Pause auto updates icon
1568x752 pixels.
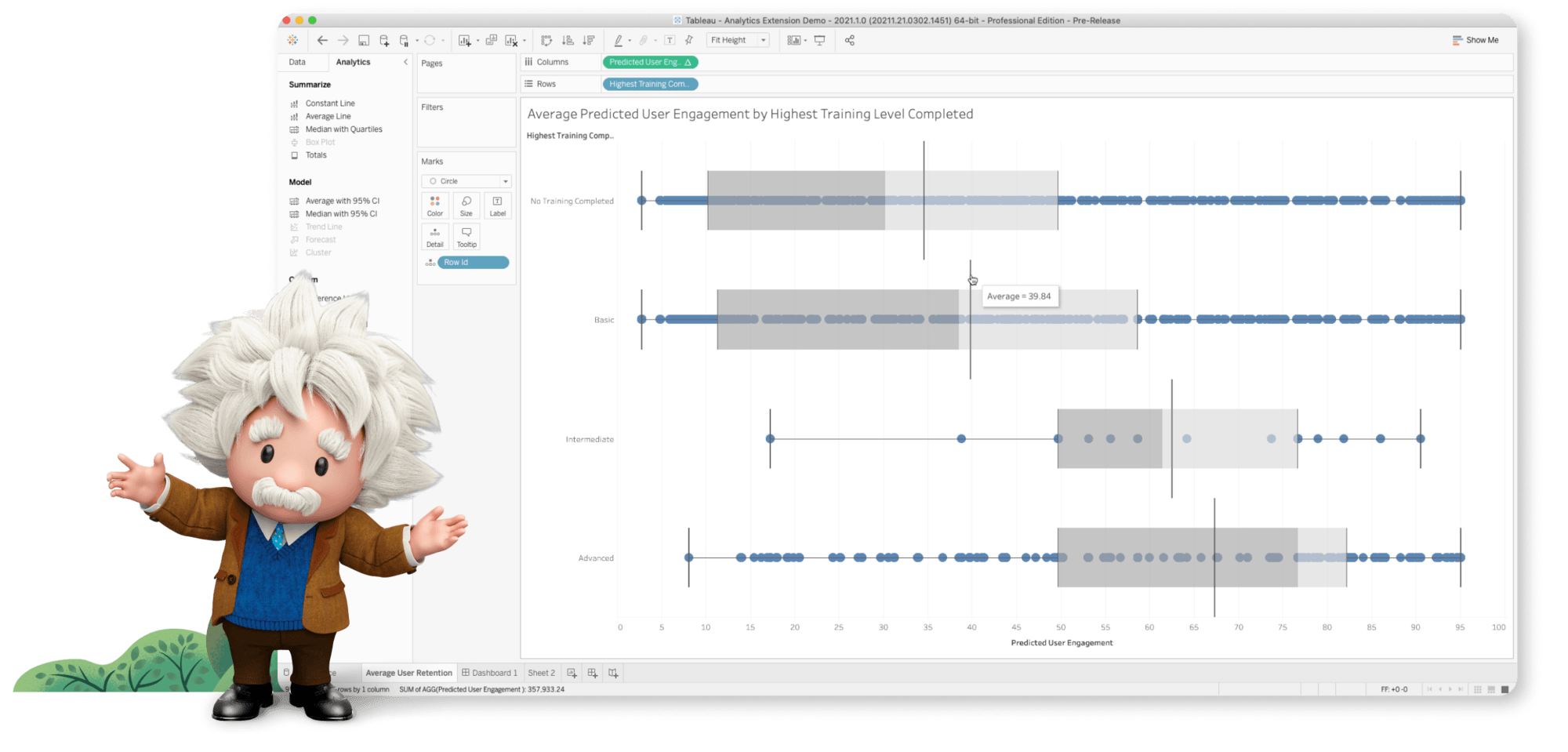[x=405, y=40]
